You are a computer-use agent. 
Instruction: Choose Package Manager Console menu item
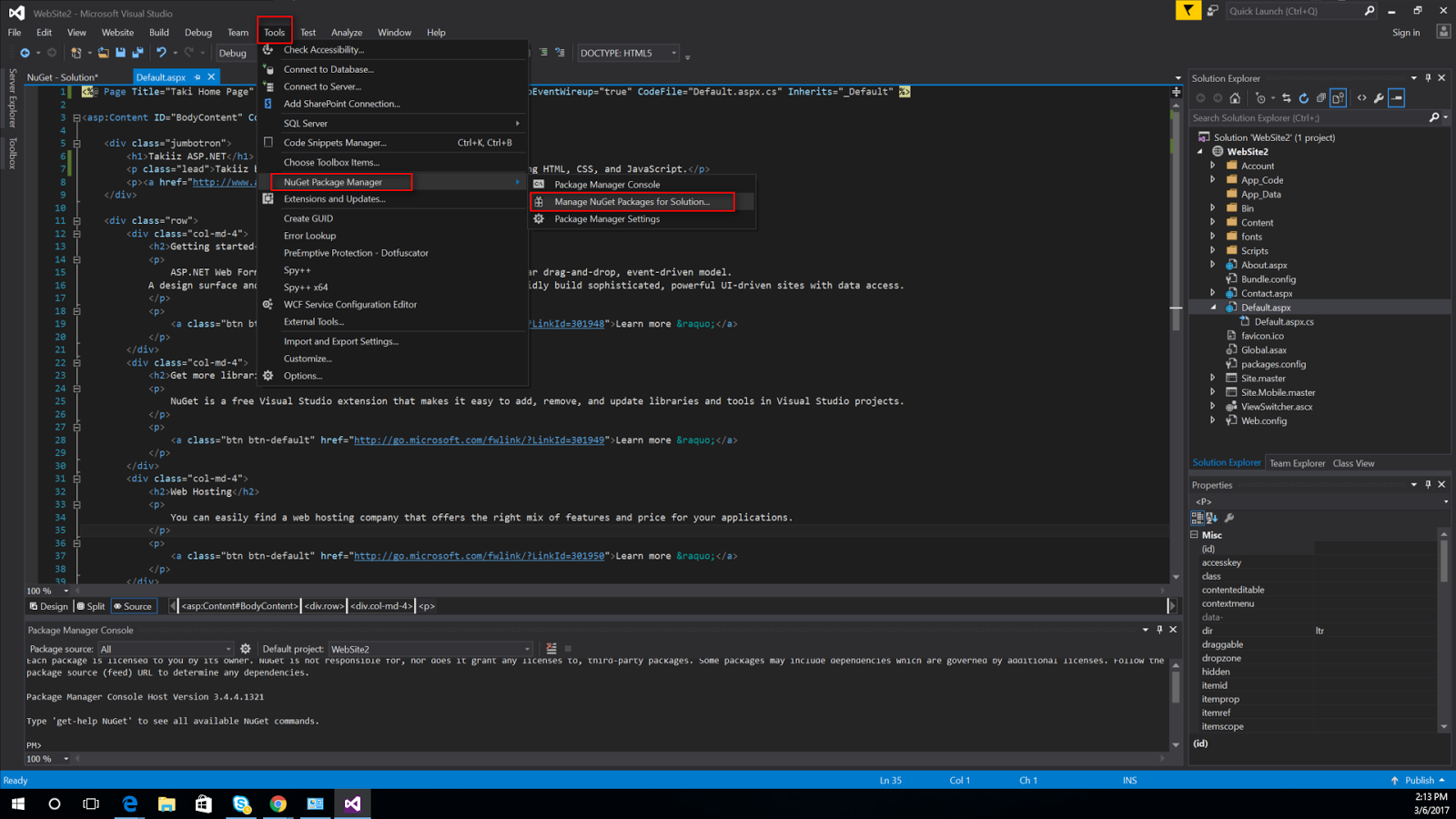pyautogui.click(x=607, y=185)
